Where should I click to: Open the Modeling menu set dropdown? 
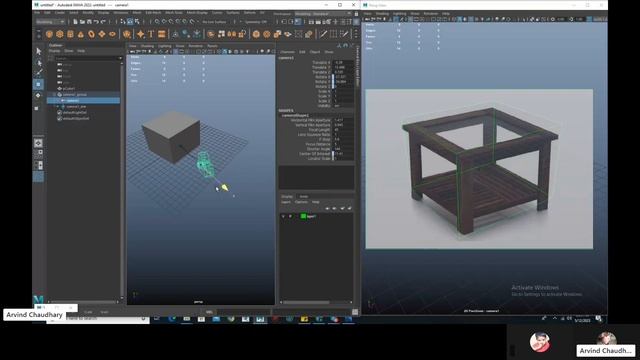pos(50,22)
